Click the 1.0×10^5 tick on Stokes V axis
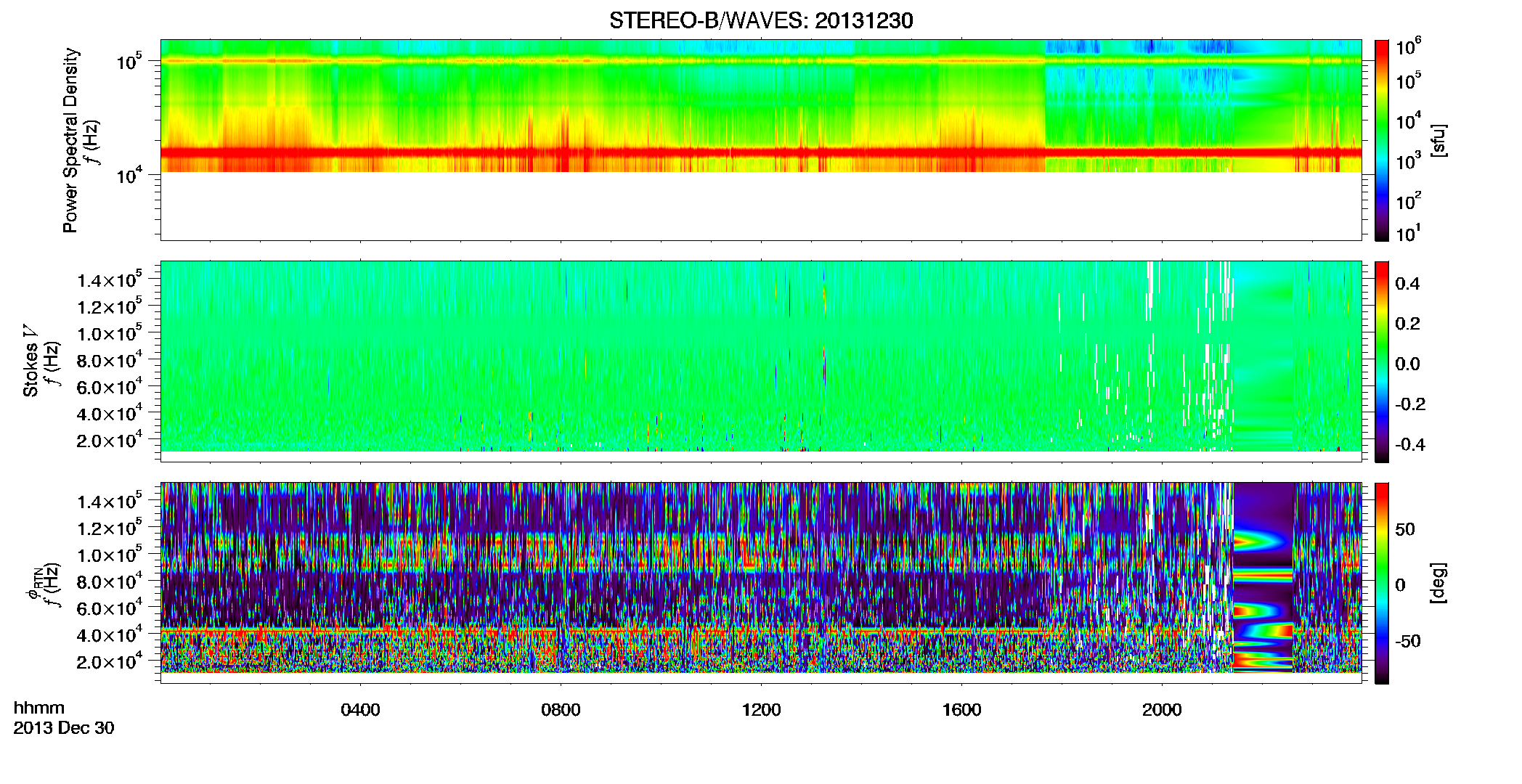The height and width of the screenshot is (784, 1522). pos(110,333)
